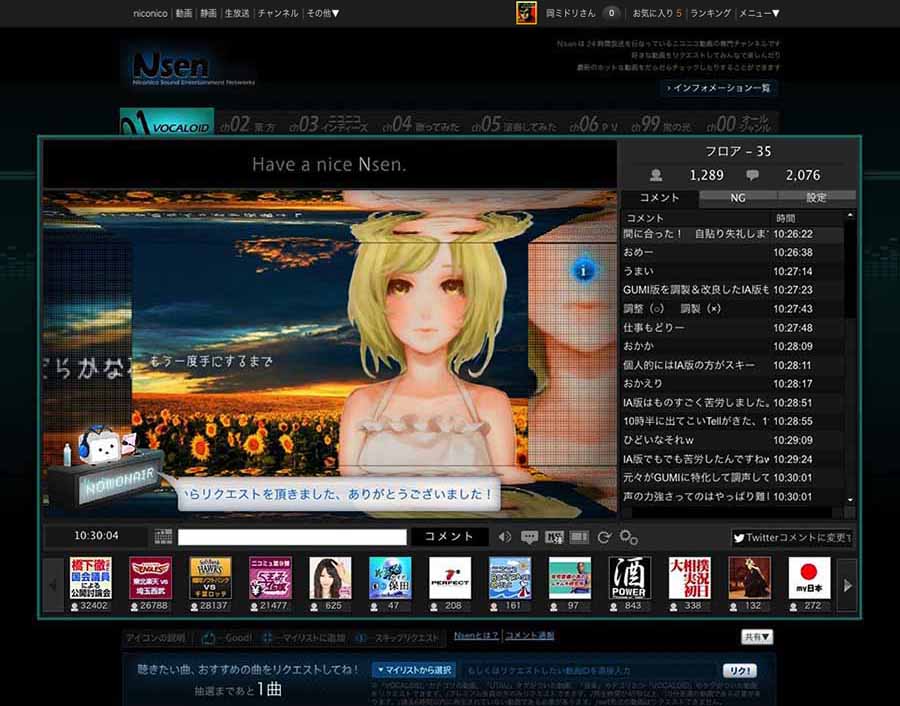Click the comment list vertical scrollbar
The height and width of the screenshot is (706, 900).
coord(850,356)
